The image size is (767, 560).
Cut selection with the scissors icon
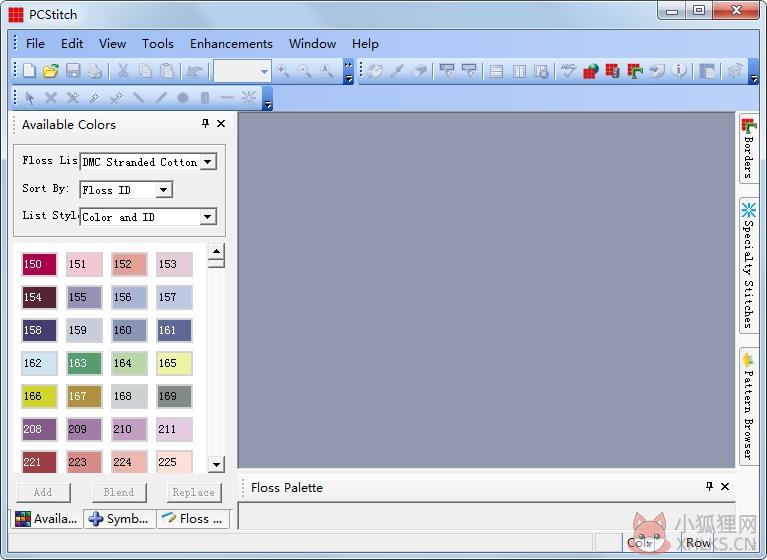click(123, 71)
